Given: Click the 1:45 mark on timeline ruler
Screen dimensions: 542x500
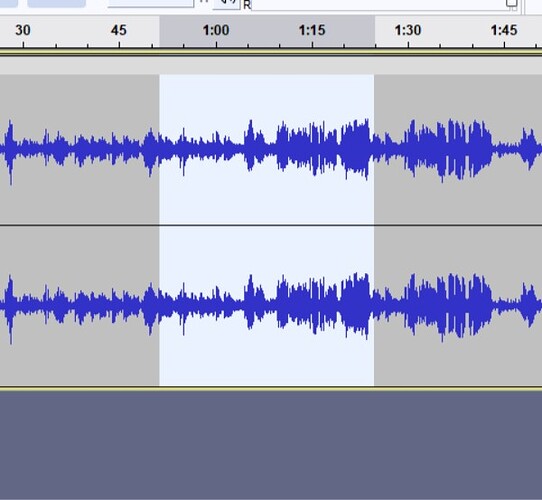Looking at the screenshot, I should [x=504, y=30].
